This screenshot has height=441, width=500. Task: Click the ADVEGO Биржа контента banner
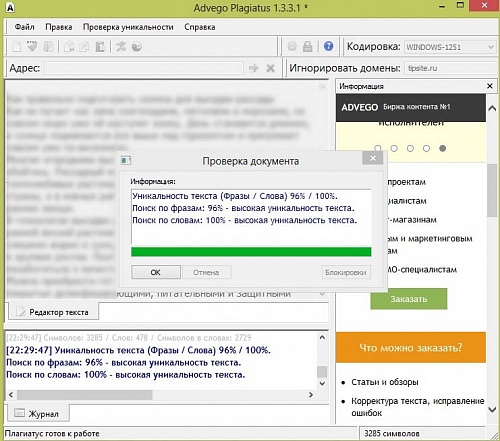[x=411, y=107]
